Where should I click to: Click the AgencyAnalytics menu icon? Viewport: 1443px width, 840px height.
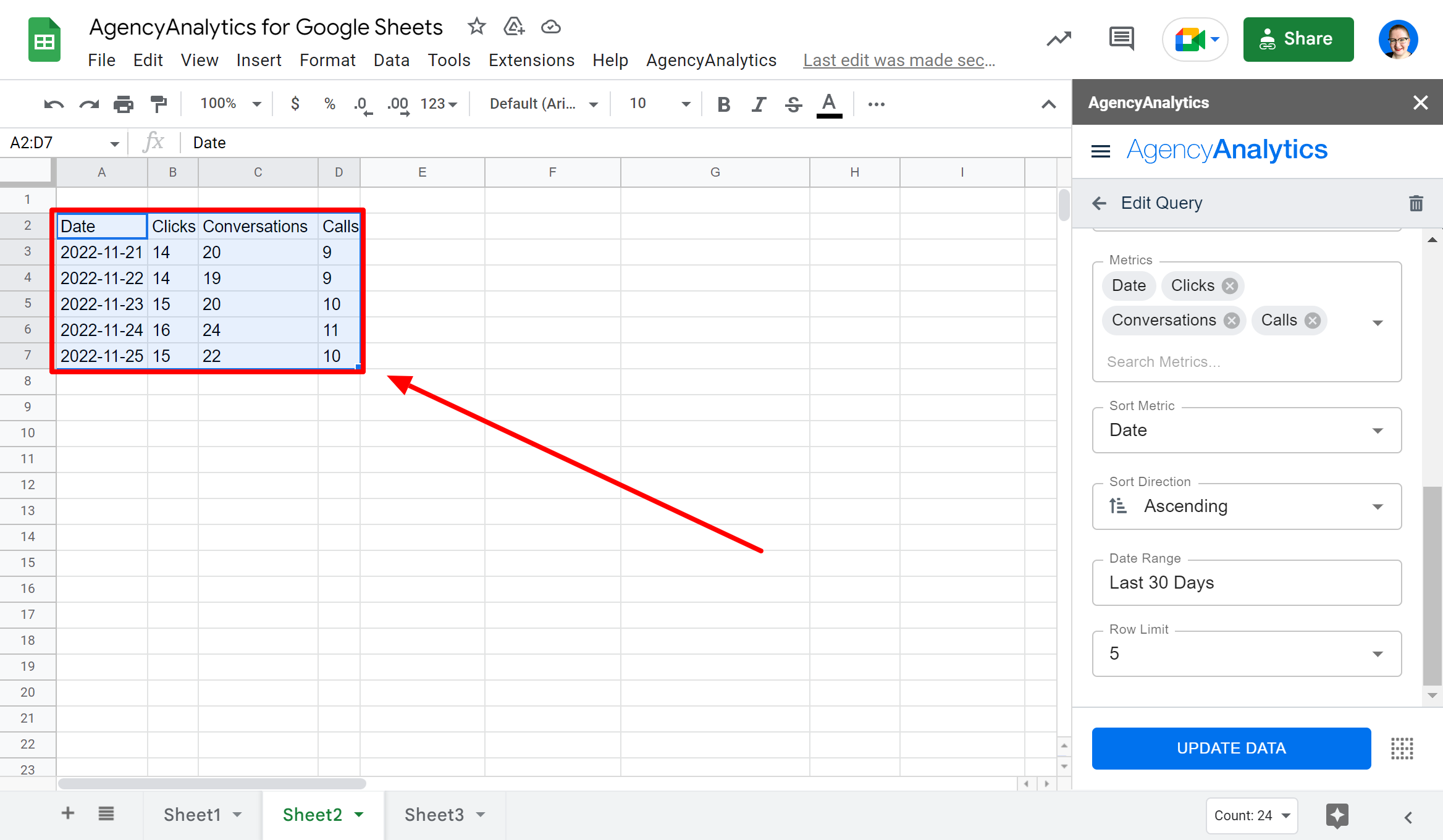[1100, 150]
